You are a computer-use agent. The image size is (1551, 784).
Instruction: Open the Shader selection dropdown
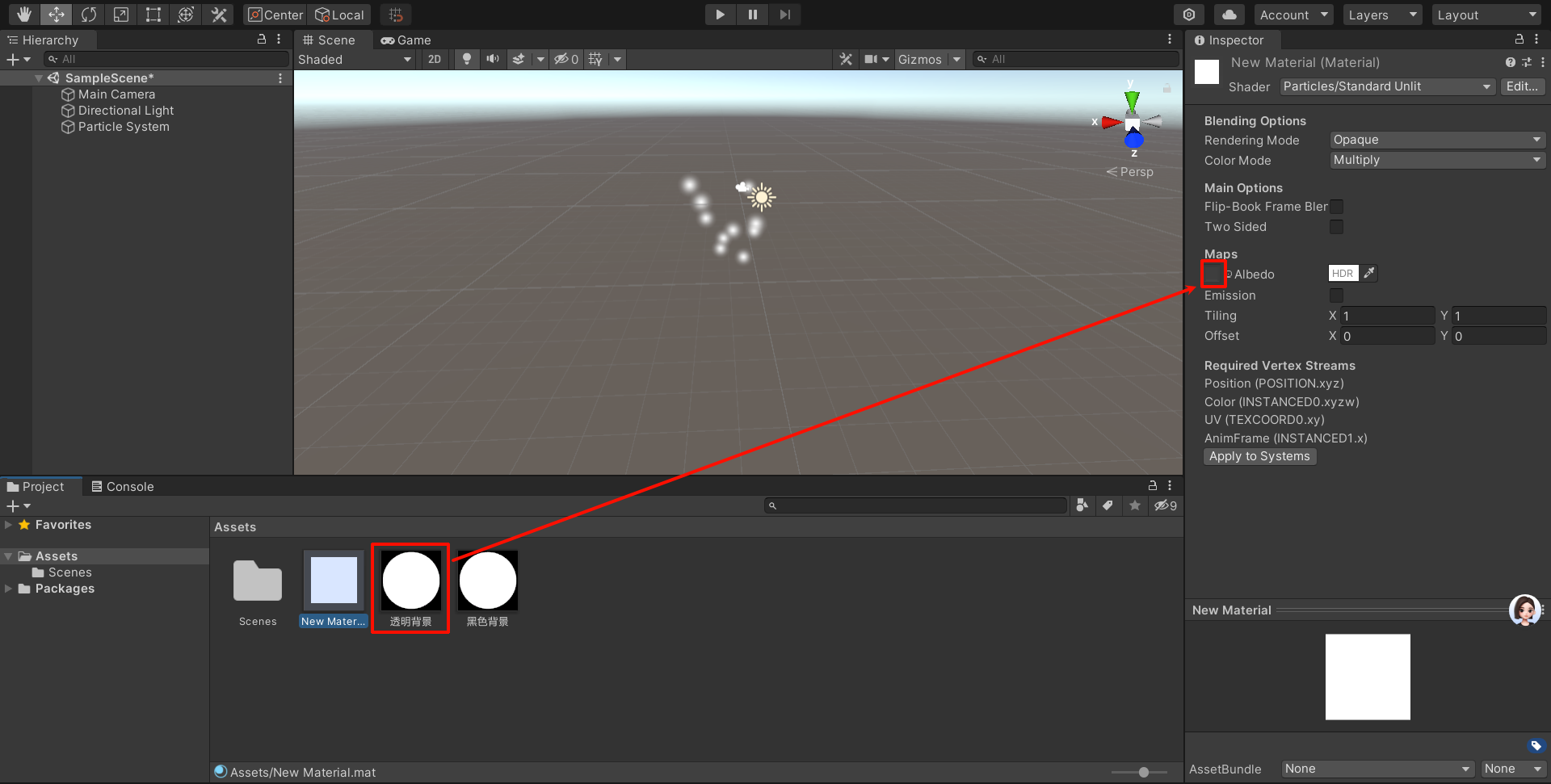[x=1387, y=86]
